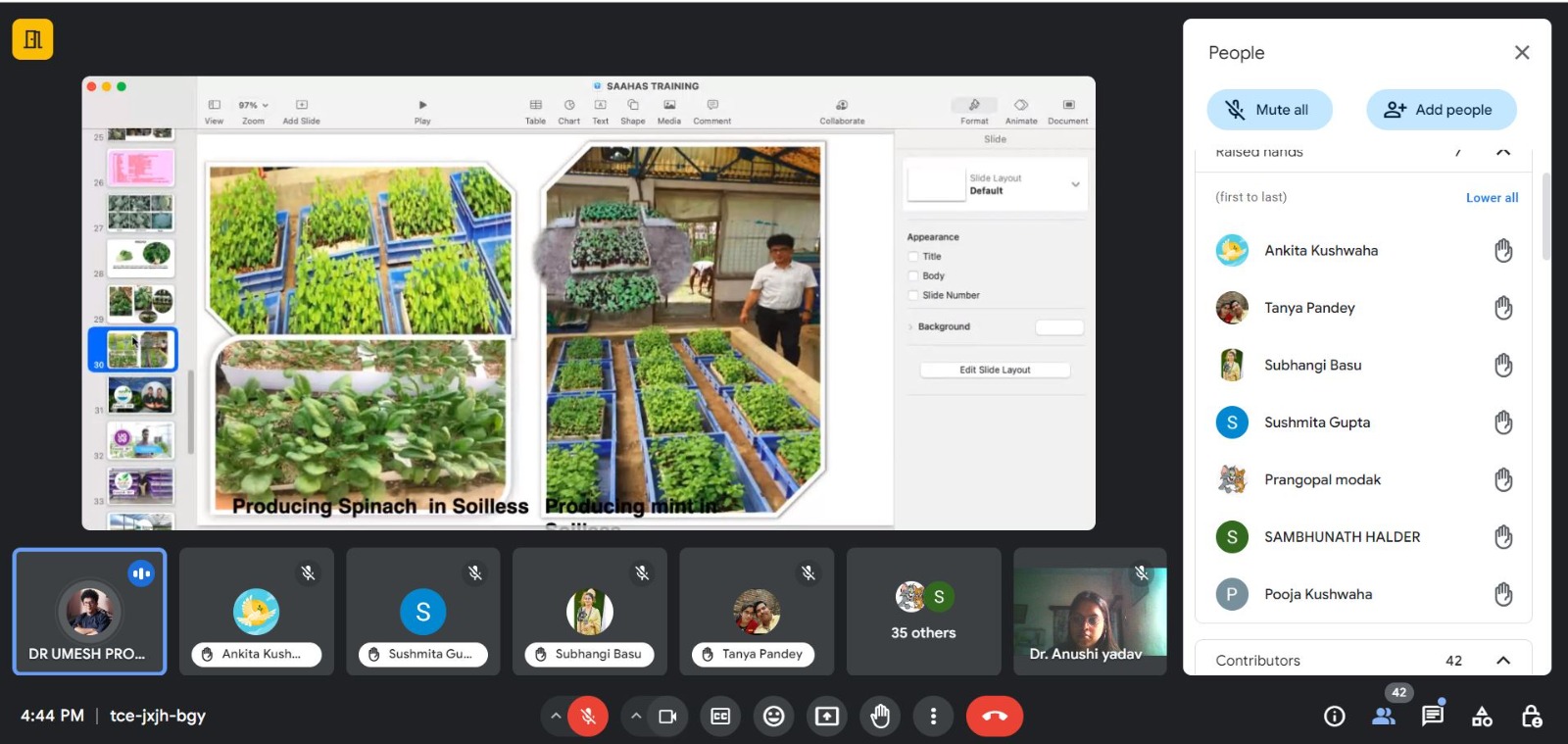Click the Mute all button

[x=1269, y=110]
